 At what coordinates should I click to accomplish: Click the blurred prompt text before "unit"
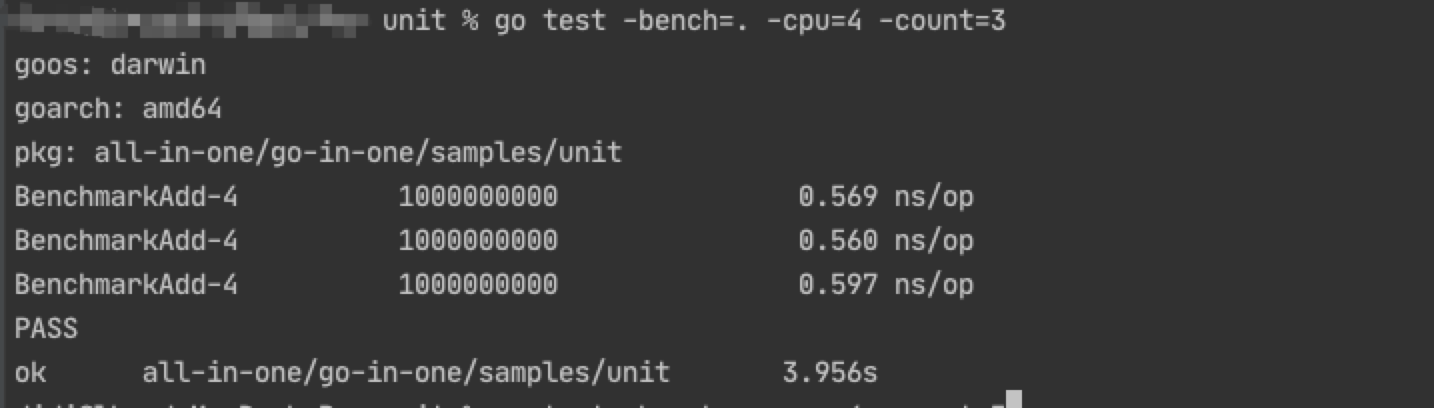click(x=190, y=20)
